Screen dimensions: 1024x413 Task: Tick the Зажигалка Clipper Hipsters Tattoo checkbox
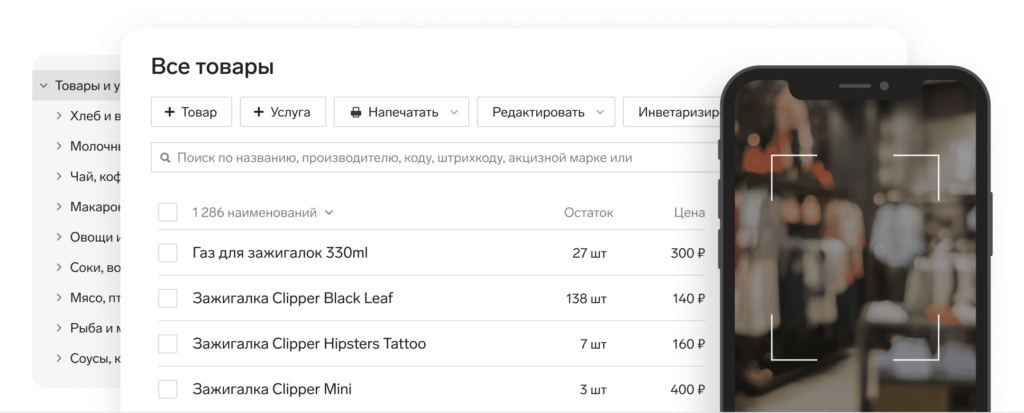(x=168, y=344)
